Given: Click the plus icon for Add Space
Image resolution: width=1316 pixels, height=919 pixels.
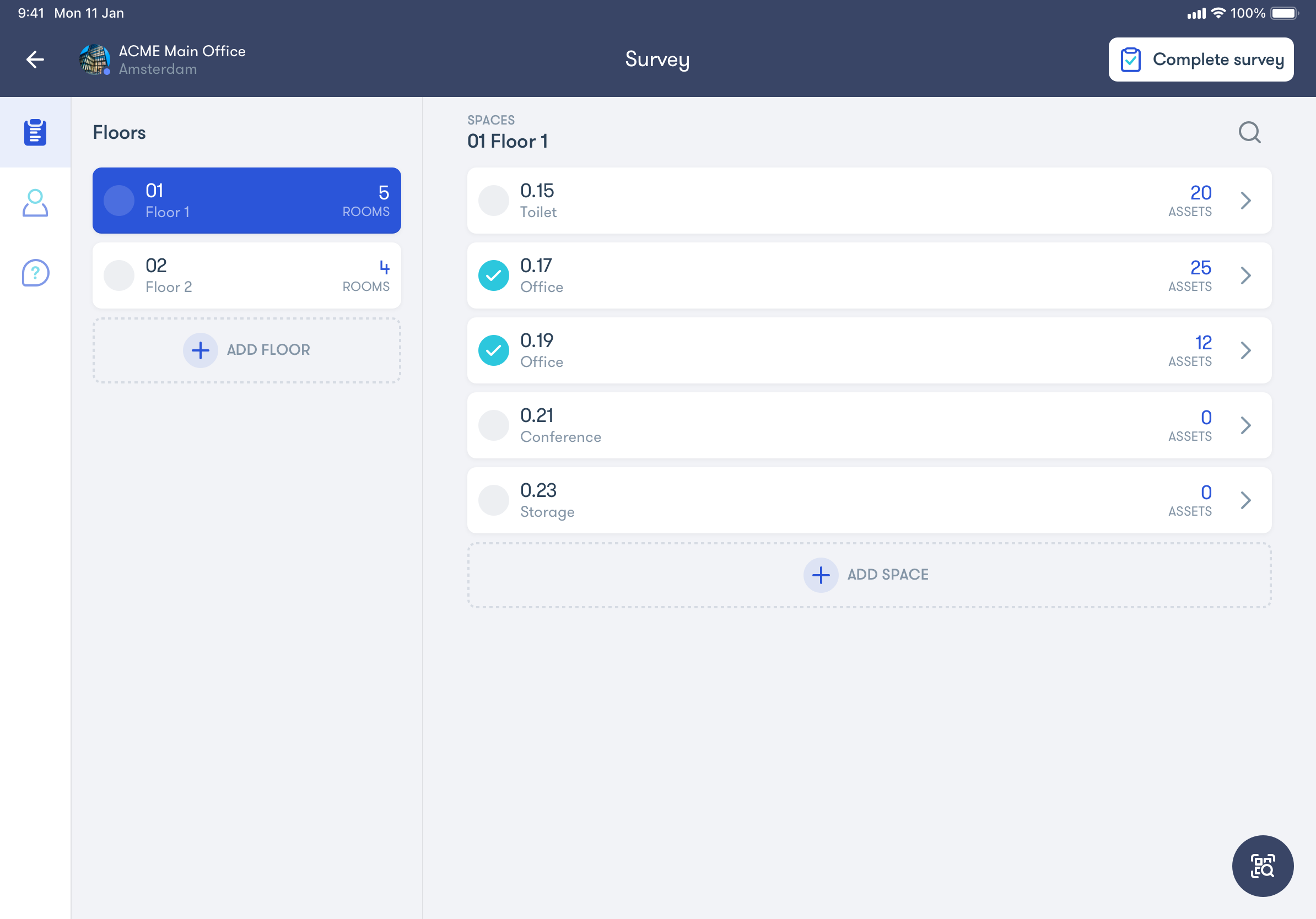Looking at the screenshot, I should pyautogui.click(x=820, y=575).
